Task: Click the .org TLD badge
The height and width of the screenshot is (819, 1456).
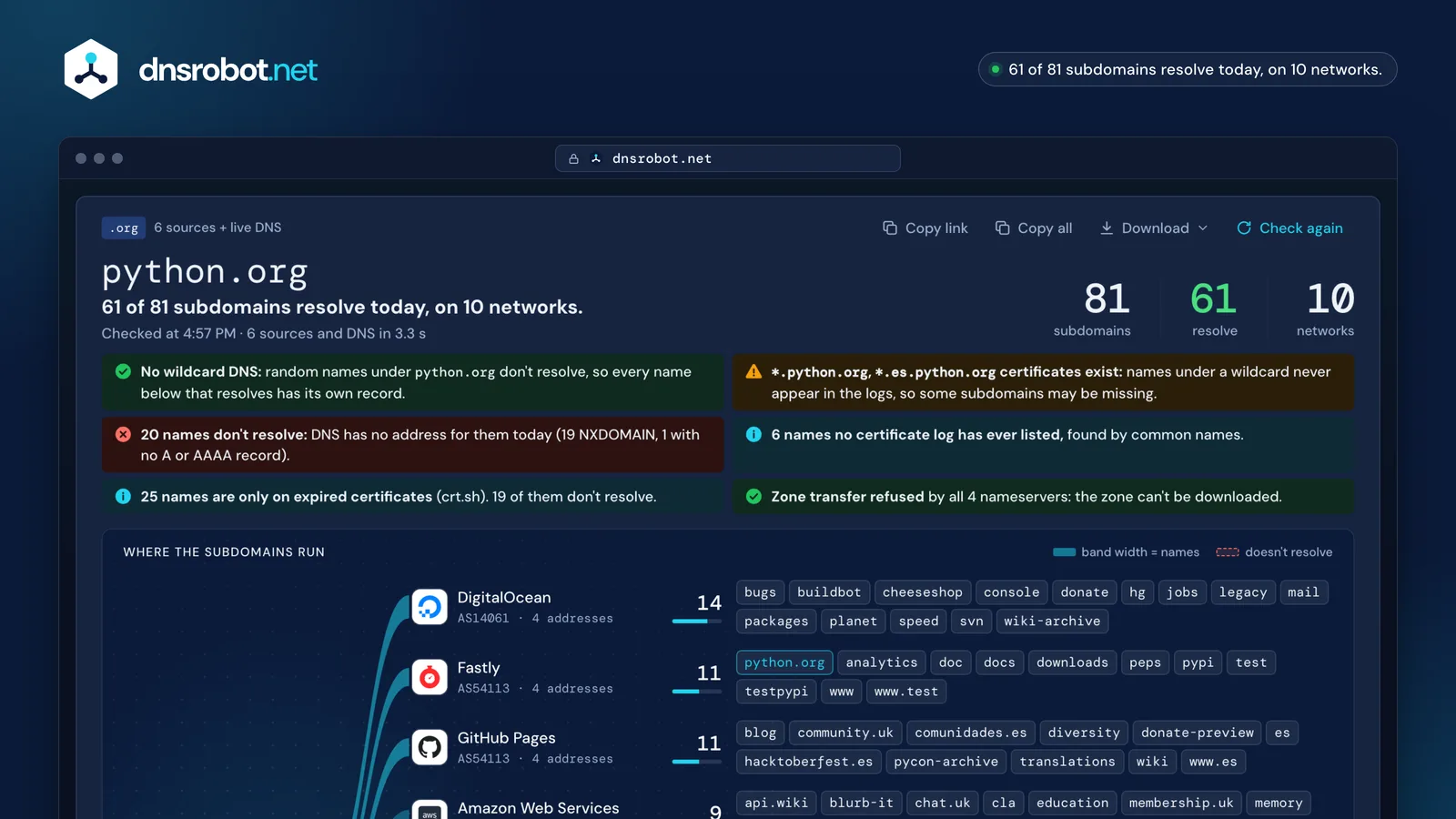Action: coord(124,227)
